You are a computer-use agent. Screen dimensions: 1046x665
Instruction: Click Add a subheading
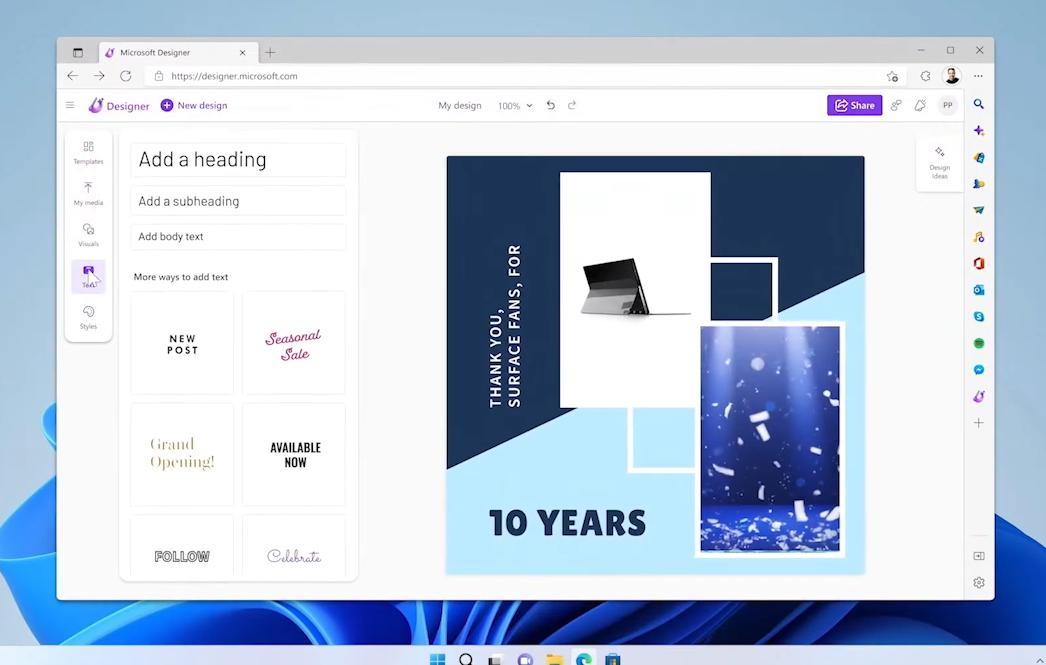[238, 201]
